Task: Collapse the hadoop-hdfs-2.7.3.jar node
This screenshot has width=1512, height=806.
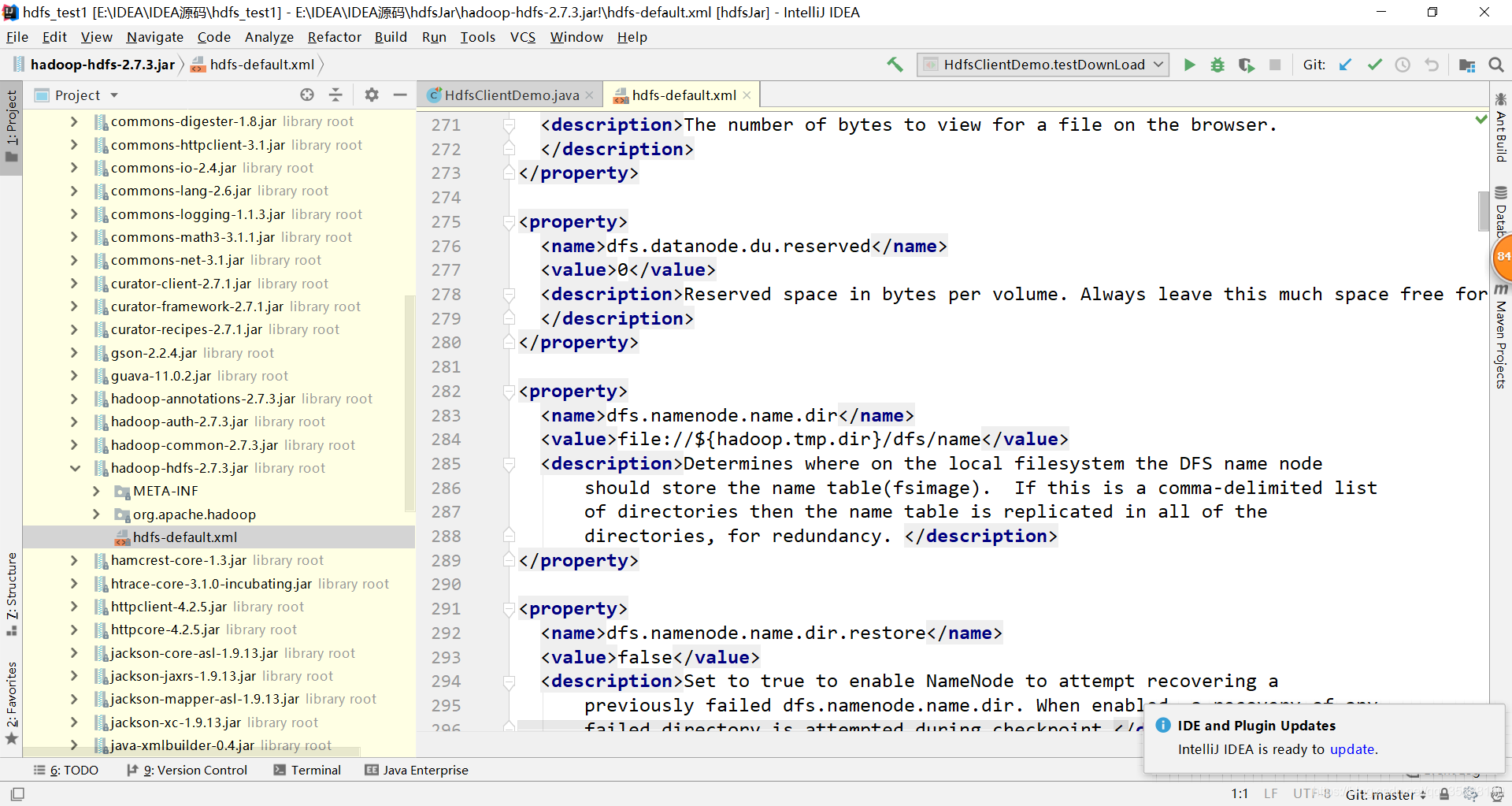Action: tap(75, 468)
